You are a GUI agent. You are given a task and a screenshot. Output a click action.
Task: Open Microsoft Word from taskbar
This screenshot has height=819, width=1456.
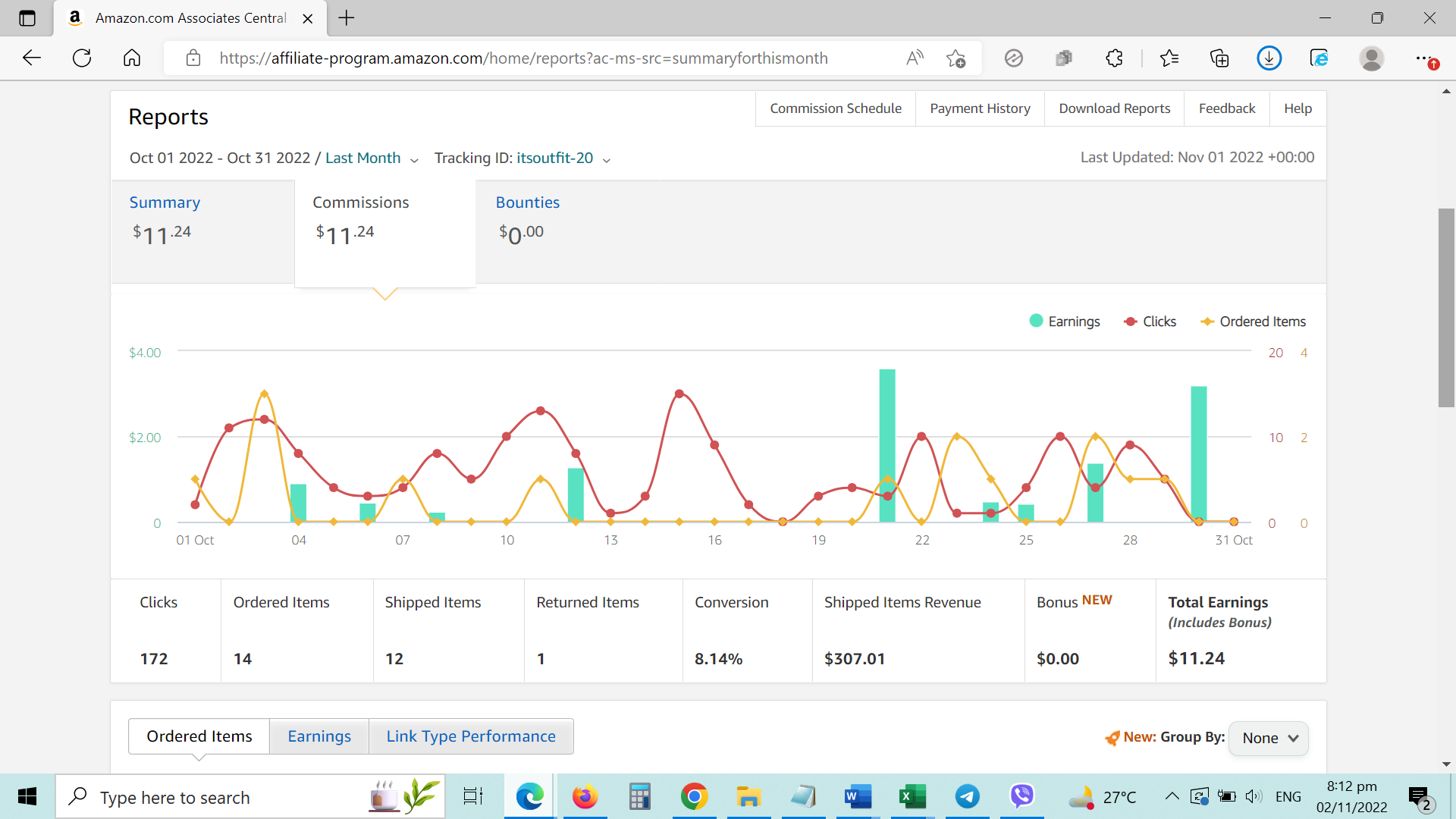(858, 796)
